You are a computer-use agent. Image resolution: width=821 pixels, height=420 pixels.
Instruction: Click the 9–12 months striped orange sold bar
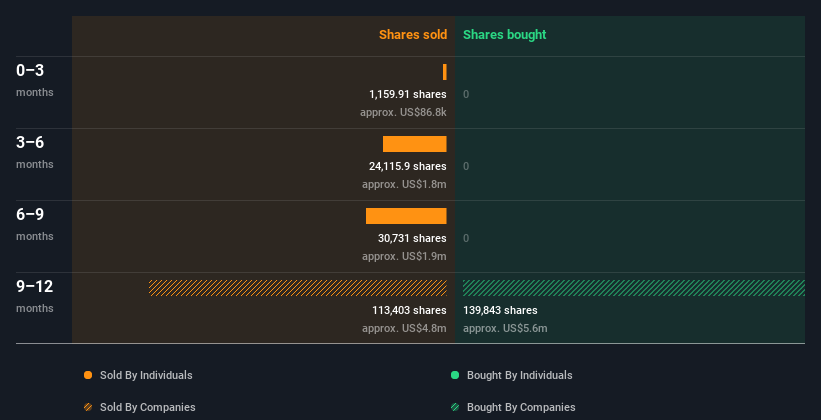click(x=298, y=288)
